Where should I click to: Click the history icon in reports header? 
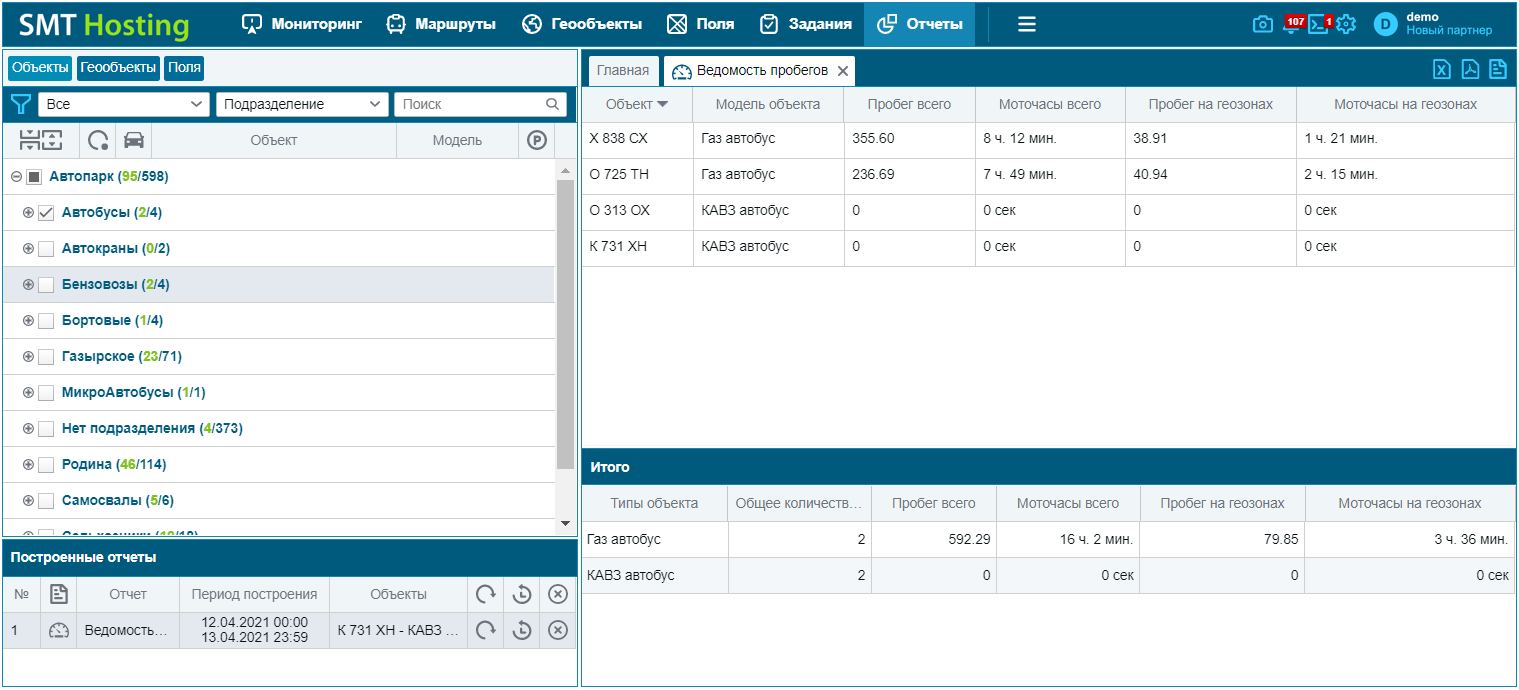521,594
